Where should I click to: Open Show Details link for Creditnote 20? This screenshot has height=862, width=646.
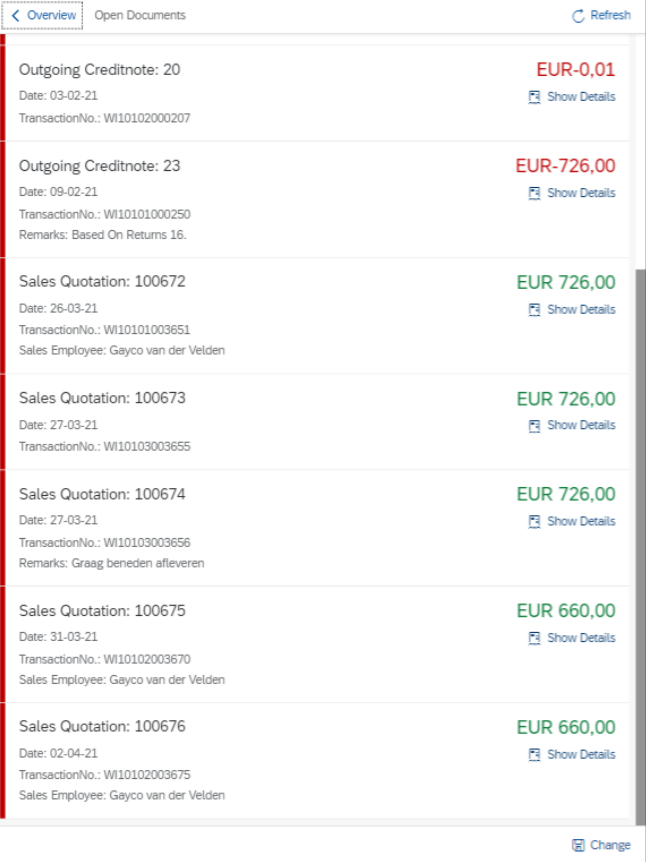pos(581,97)
